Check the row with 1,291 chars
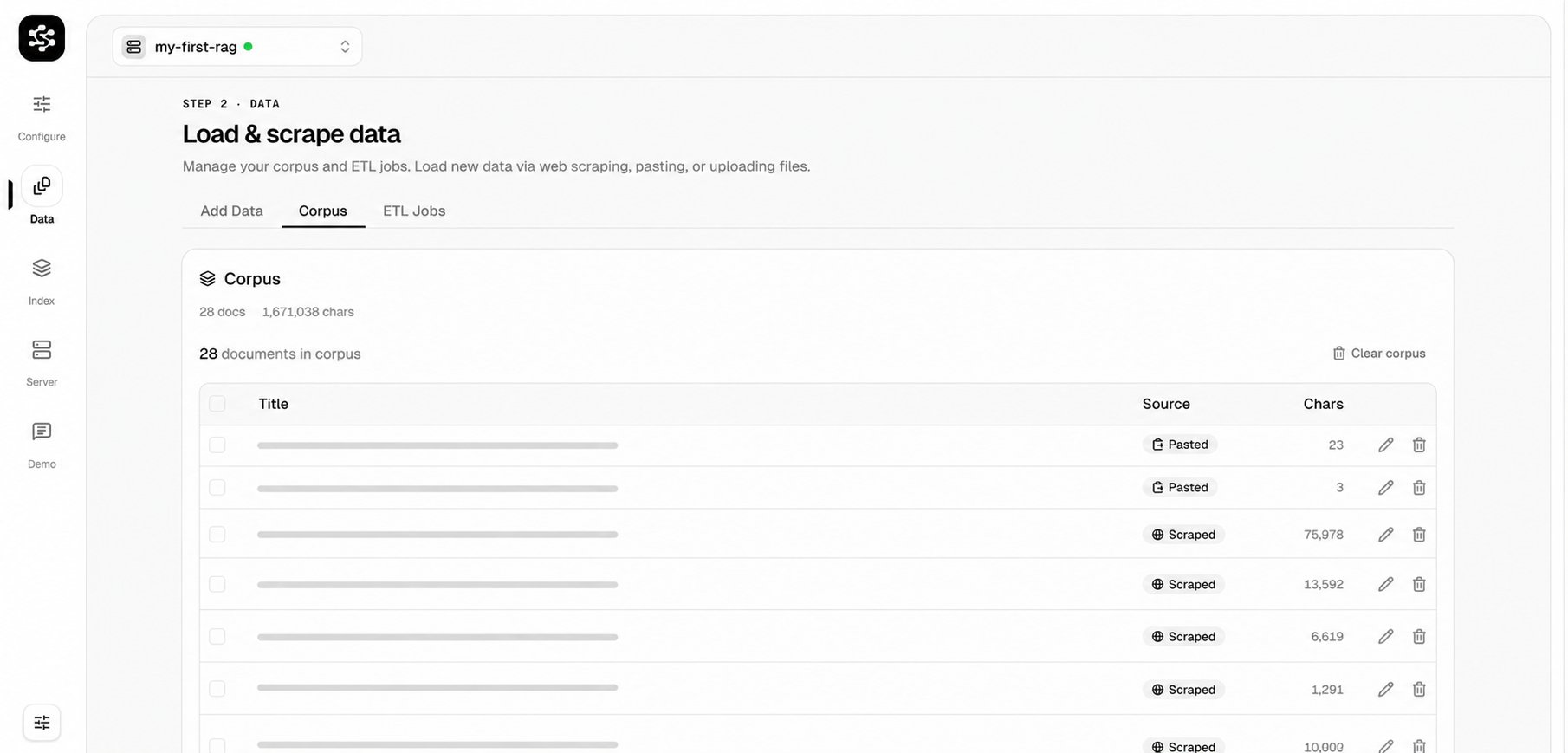 (x=217, y=688)
